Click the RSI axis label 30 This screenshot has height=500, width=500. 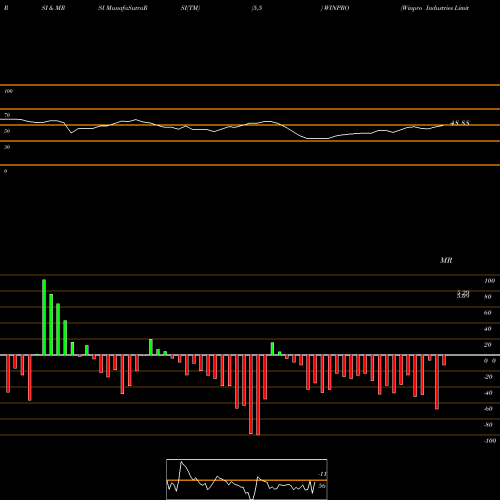click(x=7, y=147)
